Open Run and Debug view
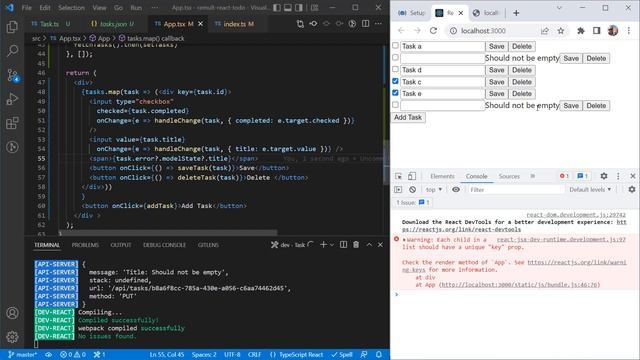This screenshot has height=360, width=640. click(12, 99)
